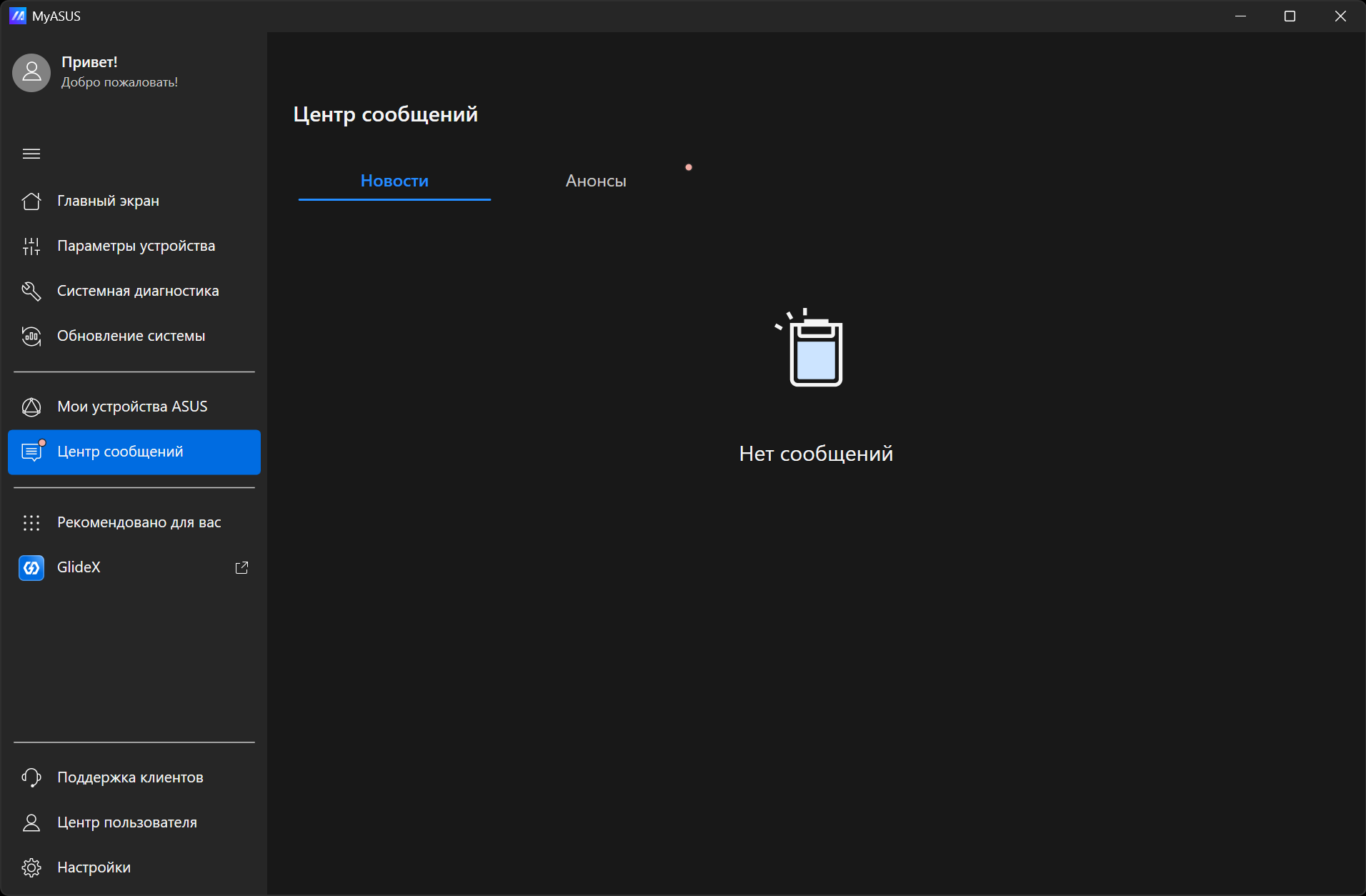Minimize the MyASUS window

1241,16
